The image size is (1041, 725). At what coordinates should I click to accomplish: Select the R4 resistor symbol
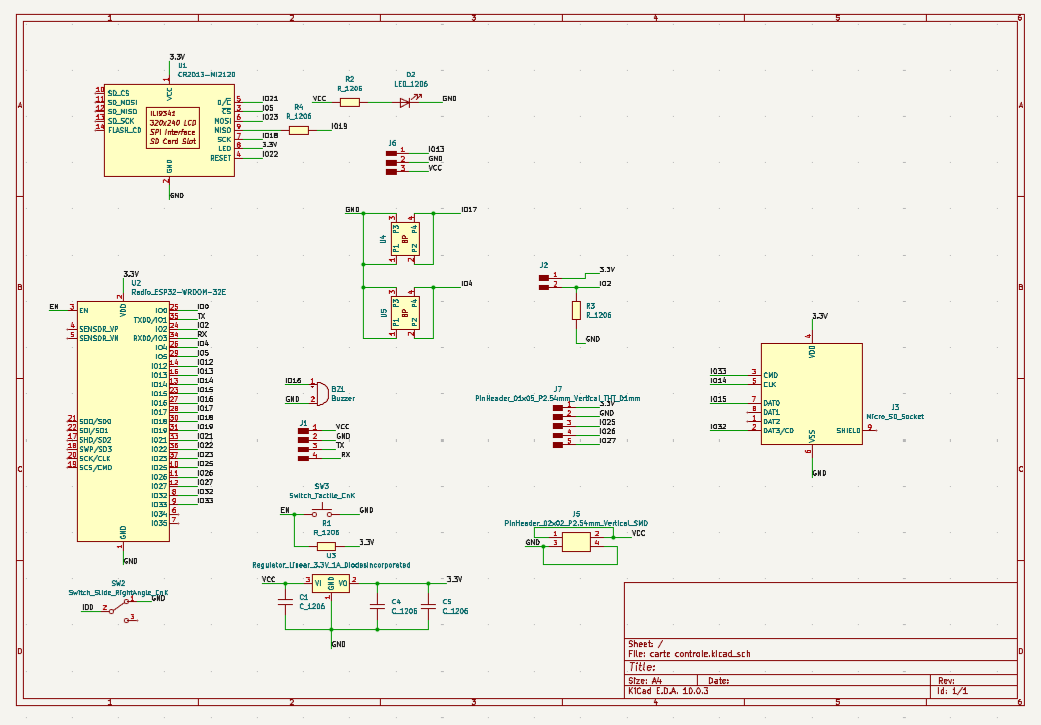tap(299, 130)
